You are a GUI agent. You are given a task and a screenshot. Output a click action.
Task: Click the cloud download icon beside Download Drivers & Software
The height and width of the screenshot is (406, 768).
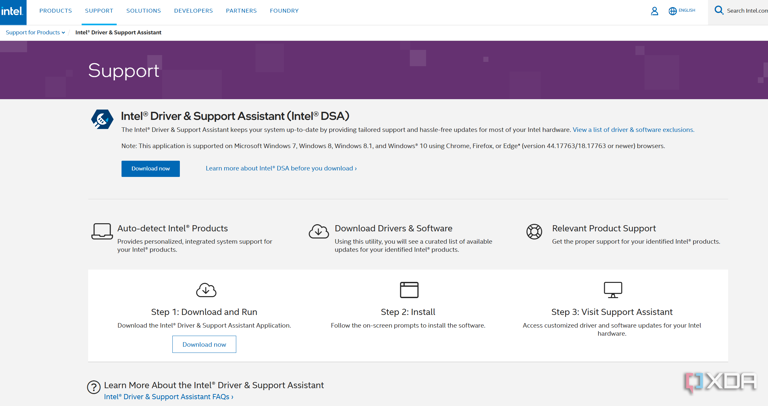click(319, 231)
